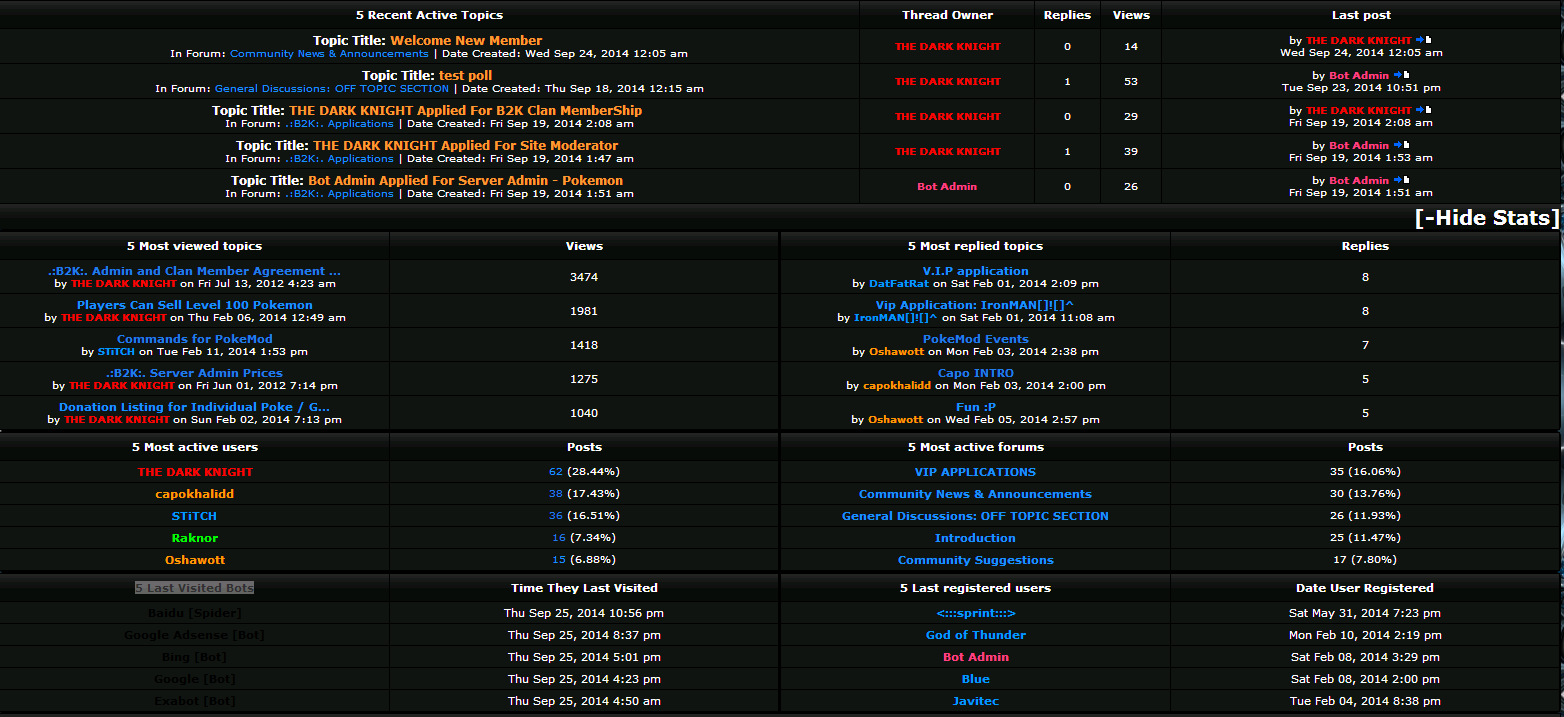Image resolution: width=1564 pixels, height=717 pixels.
Task: Open the Commands for PokeMod topic
Action: click(195, 339)
